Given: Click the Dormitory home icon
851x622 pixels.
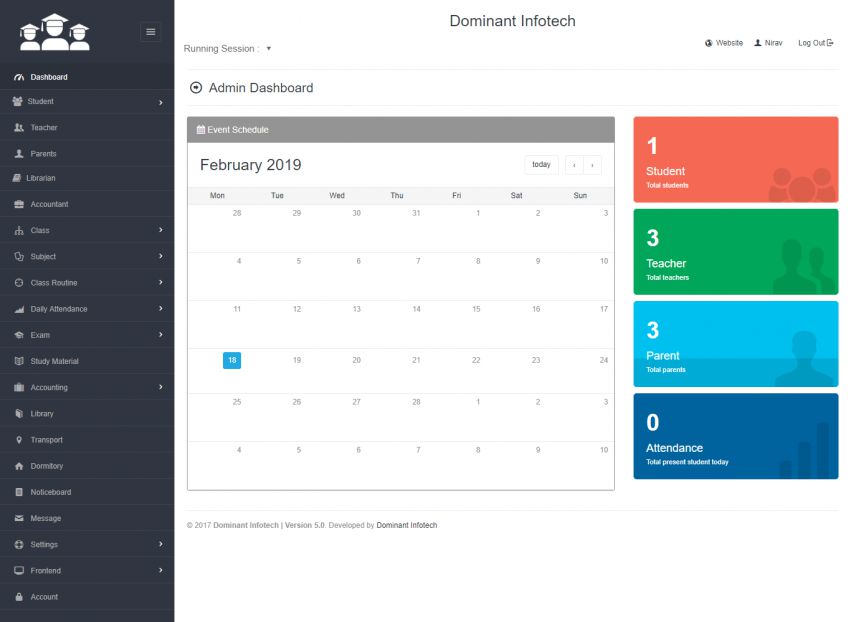Looking at the screenshot, I should click(x=19, y=466).
